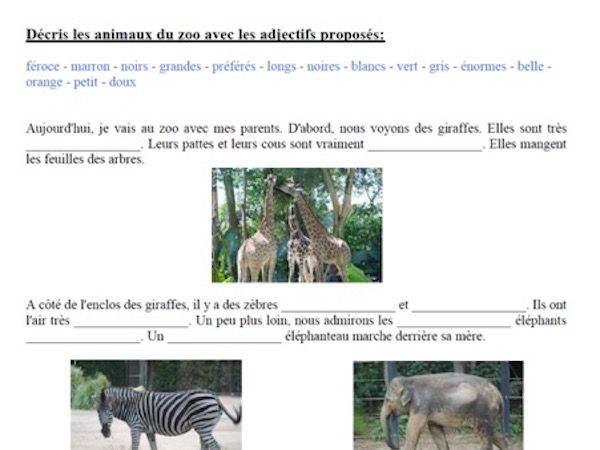Select the adjective 'marron'
The width and height of the screenshot is (600, 450).
coord(90,66)
